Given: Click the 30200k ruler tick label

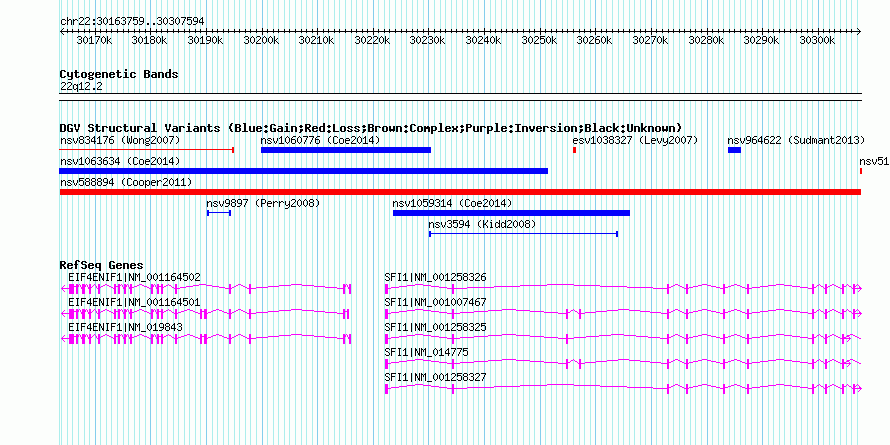Looking at the screenshot, I should click(262, 40).
